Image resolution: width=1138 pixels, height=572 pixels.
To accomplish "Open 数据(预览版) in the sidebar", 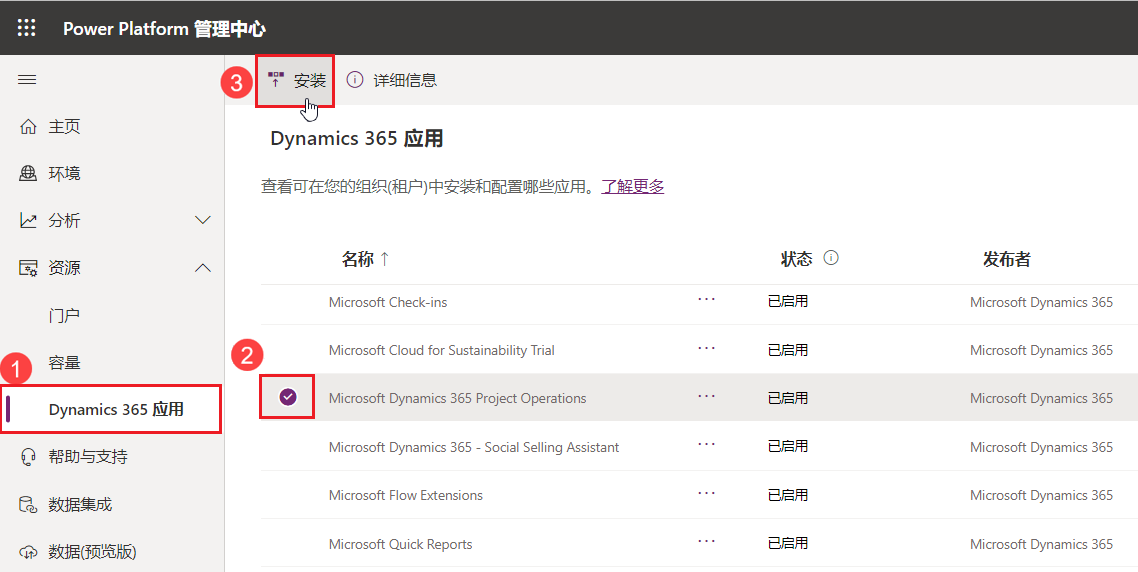I will point(92,552).
